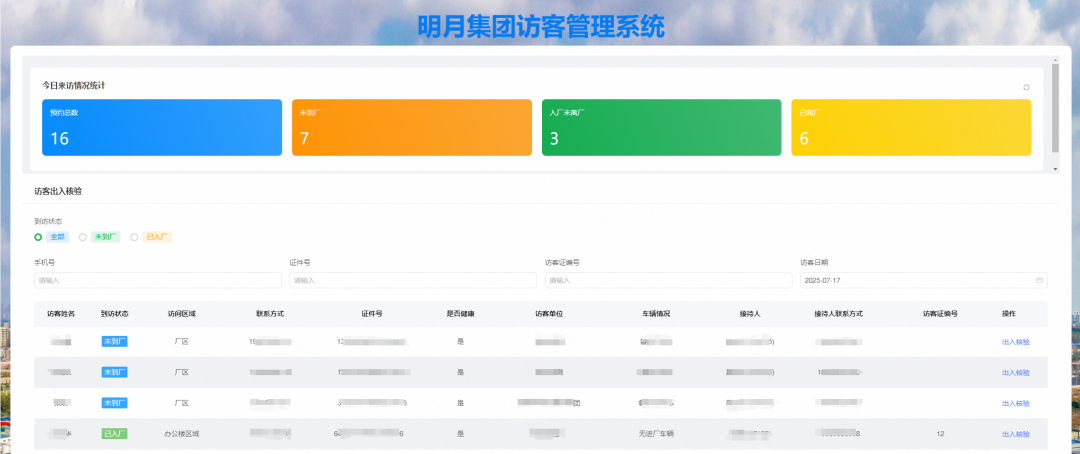Image resolution: width=1080 pixels, height=454 pixels.
Task: Click the 手机号 input field
Action: (x=157, y=280)
